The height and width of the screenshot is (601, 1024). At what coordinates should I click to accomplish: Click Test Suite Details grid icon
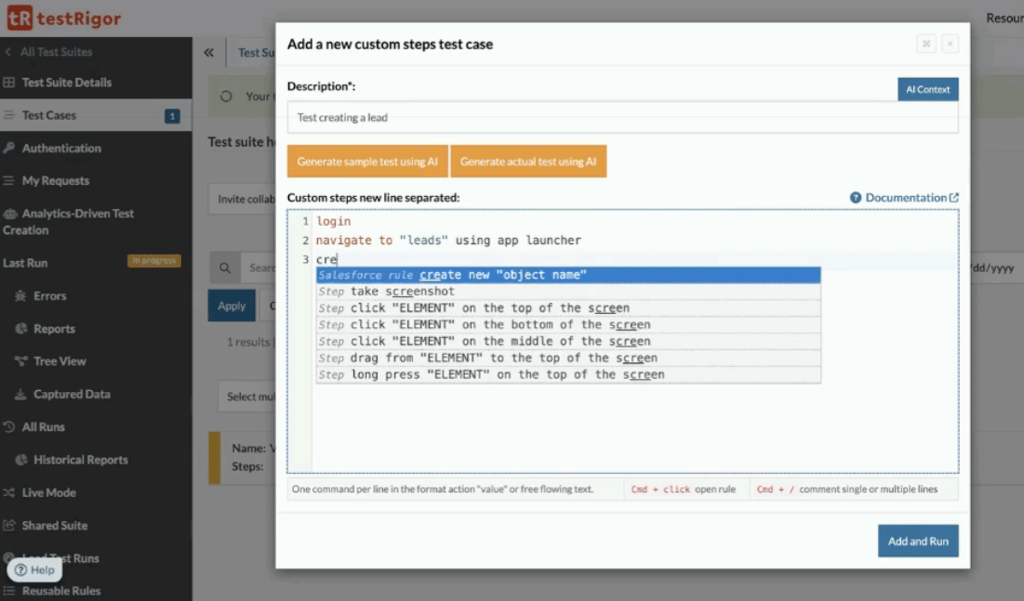[9, 82]
